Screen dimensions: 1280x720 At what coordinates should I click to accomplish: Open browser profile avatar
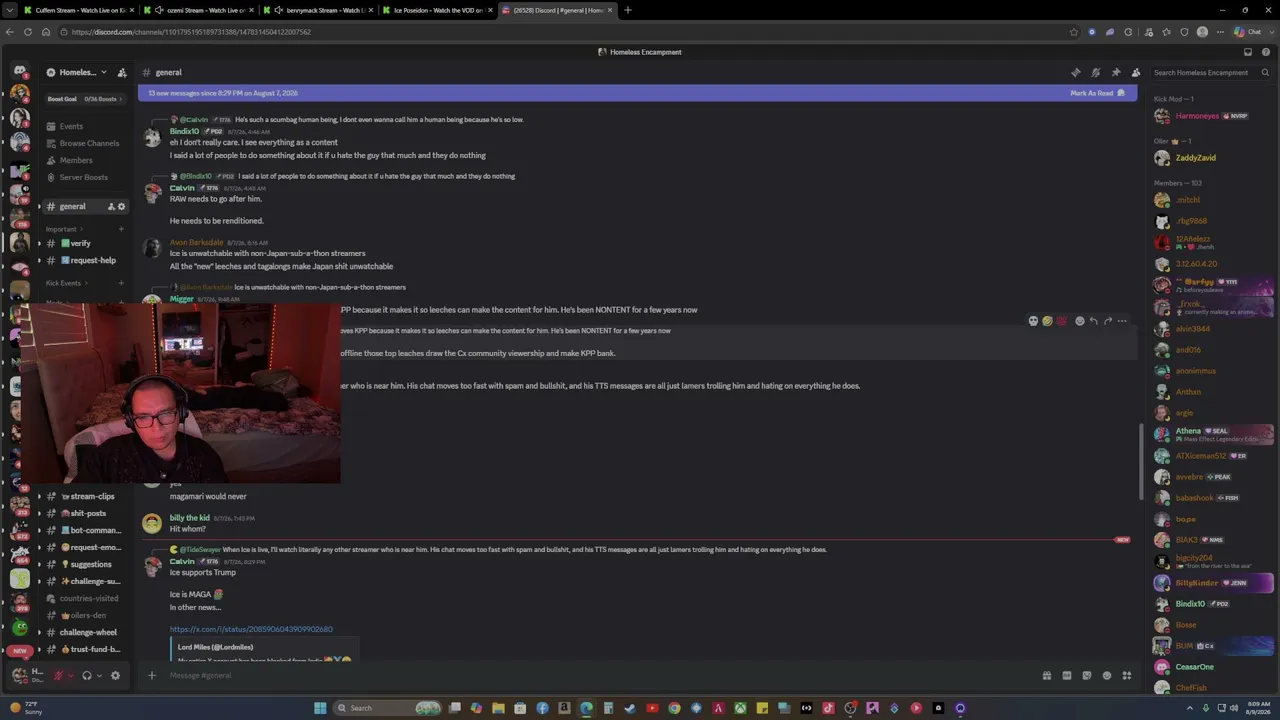(1202, 32)
